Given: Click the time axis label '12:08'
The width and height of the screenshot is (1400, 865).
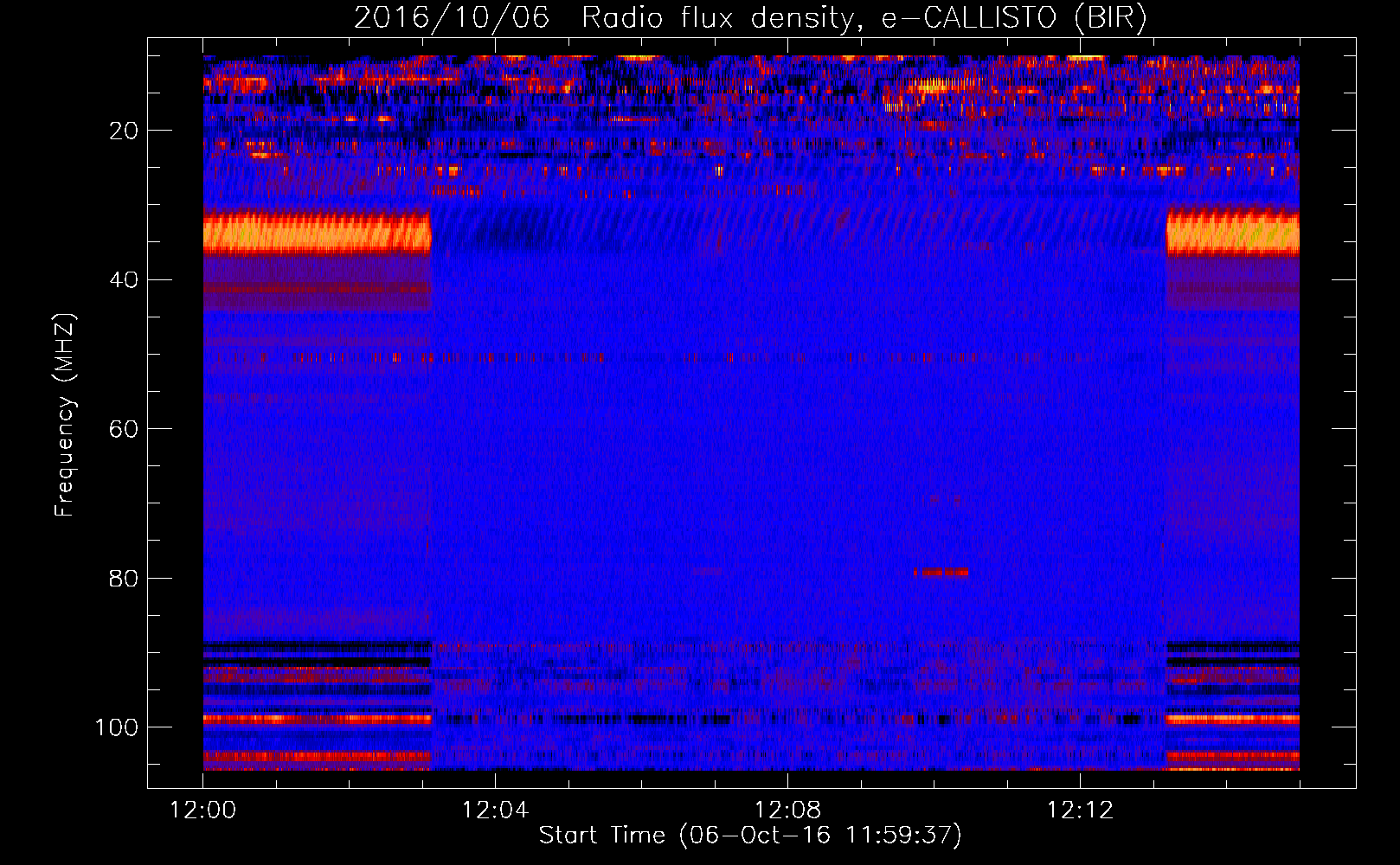Looking at the screenshot, I should click(787, 811).
